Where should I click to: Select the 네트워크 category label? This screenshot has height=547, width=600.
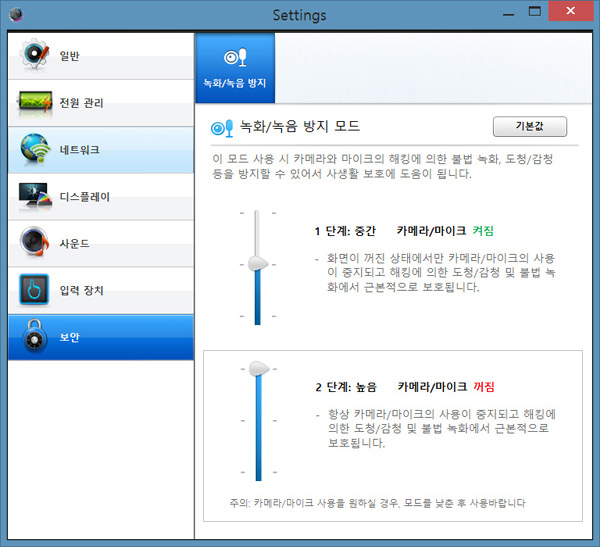[80, 150]
